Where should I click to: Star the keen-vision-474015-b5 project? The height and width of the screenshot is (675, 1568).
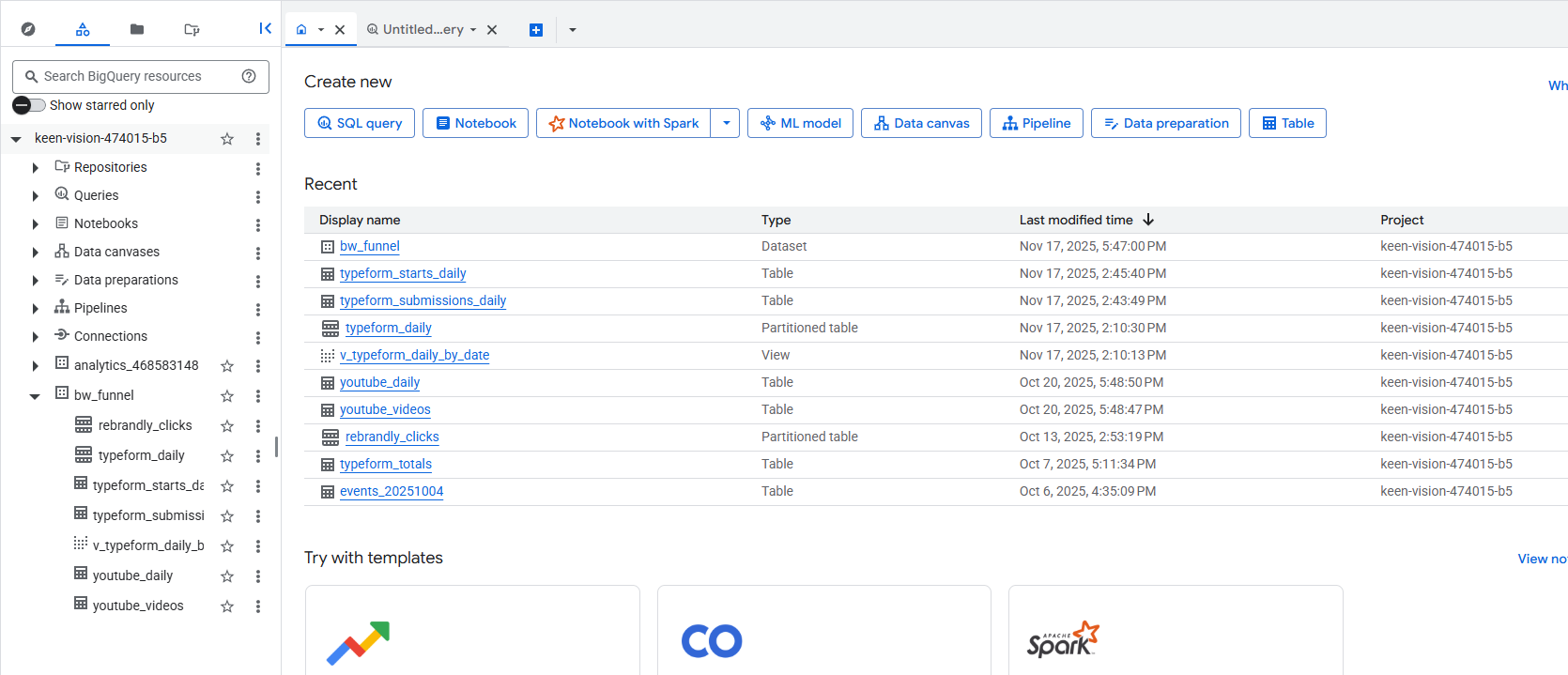(x=227, y=139)
